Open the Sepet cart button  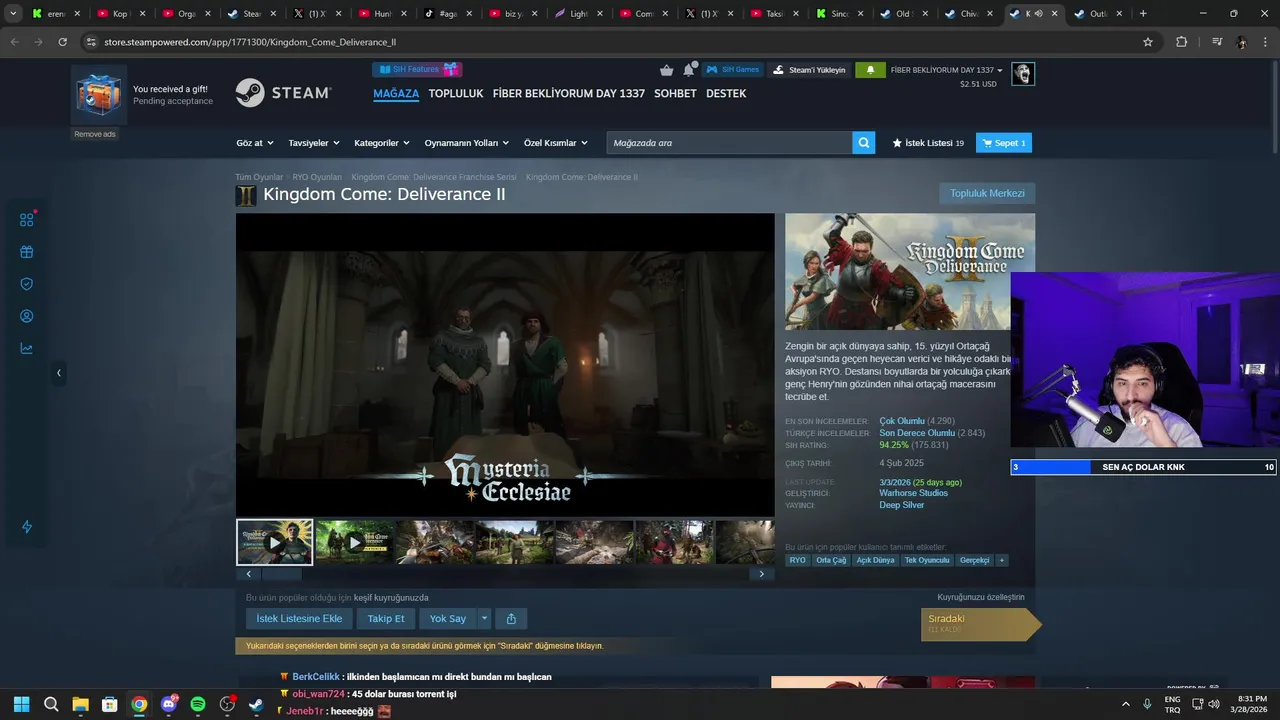pos(1003,143)
